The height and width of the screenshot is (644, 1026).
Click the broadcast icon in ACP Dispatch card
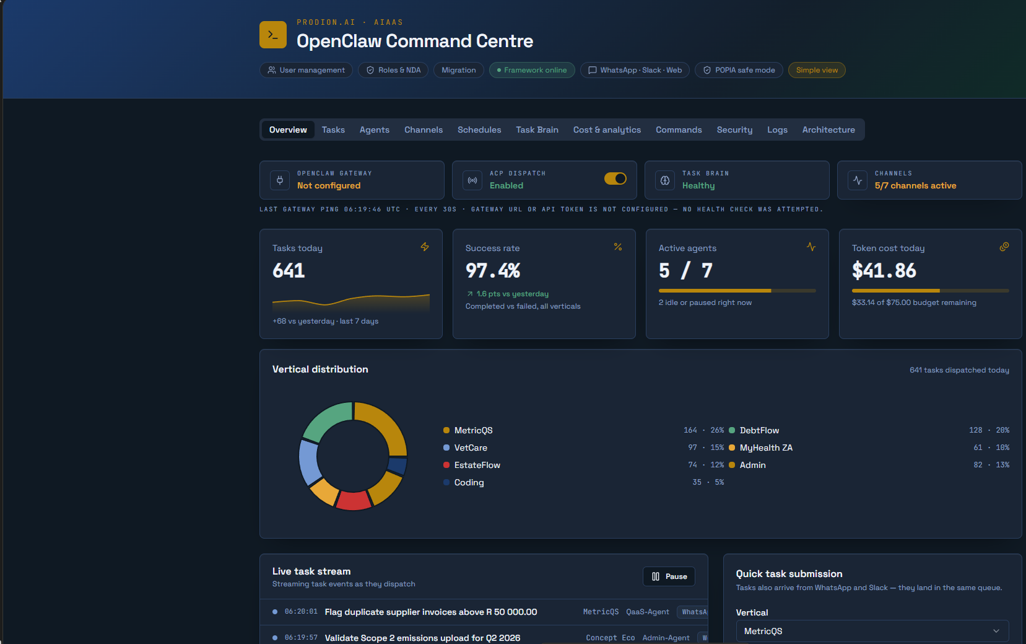coord(472,180)
